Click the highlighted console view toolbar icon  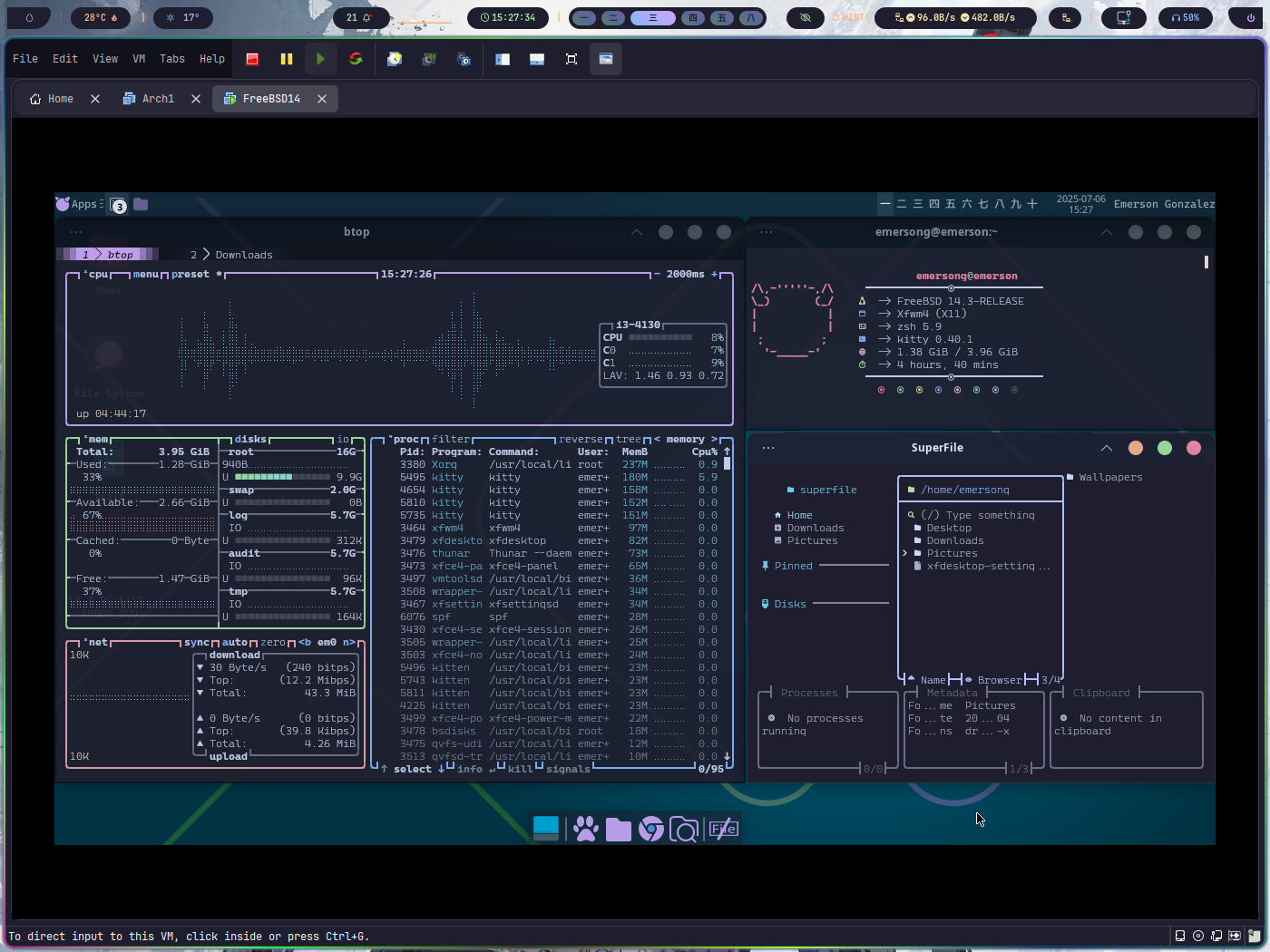[x=606, y=59]
